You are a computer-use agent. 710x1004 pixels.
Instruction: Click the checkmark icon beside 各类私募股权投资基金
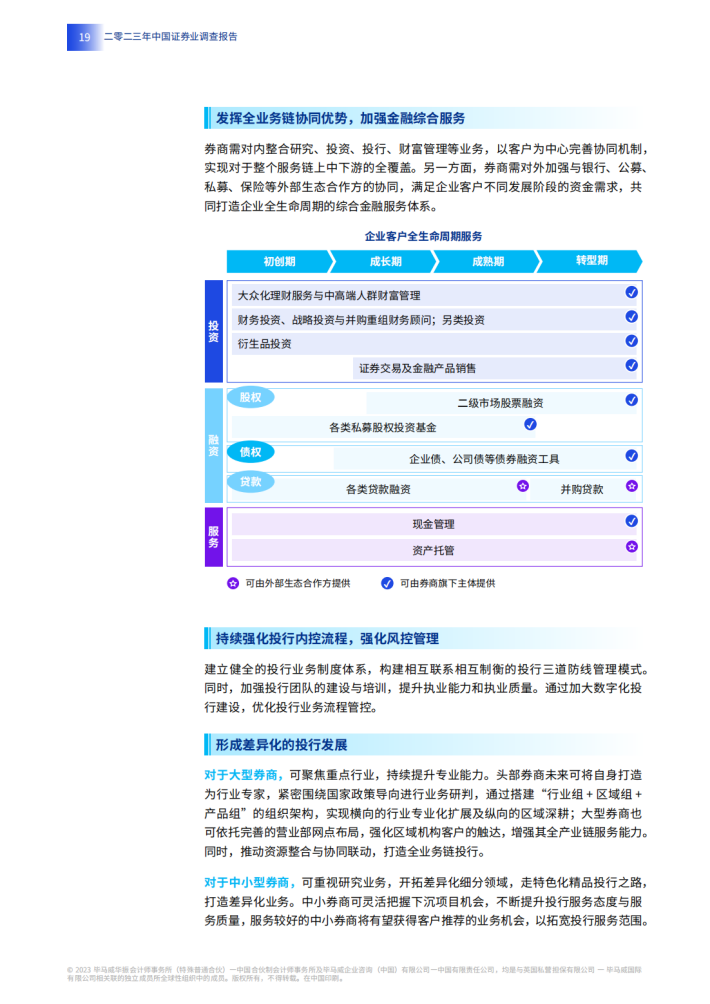[530, 424]
